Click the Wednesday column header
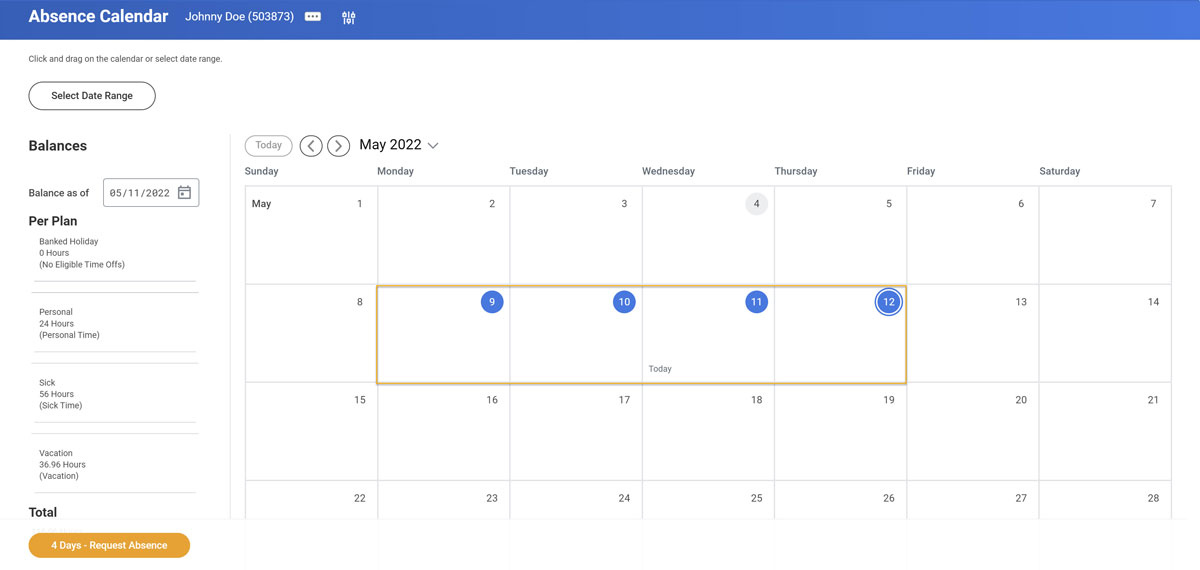The image size is (1200, 570). (668, 171)
